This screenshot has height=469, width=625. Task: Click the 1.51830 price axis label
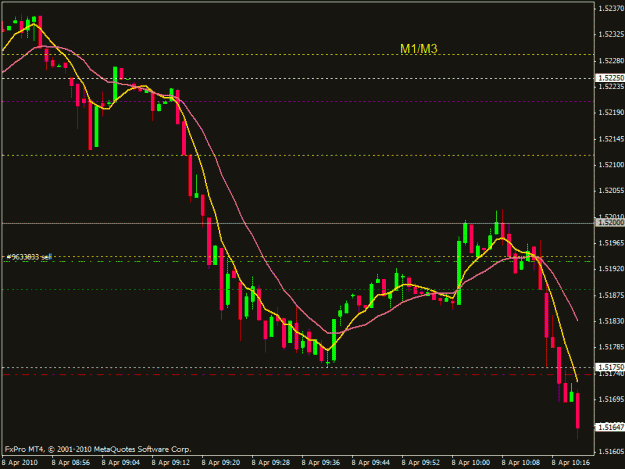coord(611,321)
